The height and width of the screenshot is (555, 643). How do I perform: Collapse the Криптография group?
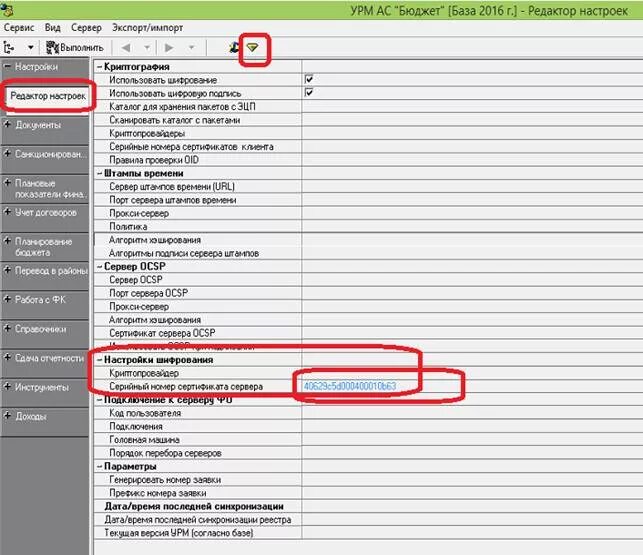point(99,66)
